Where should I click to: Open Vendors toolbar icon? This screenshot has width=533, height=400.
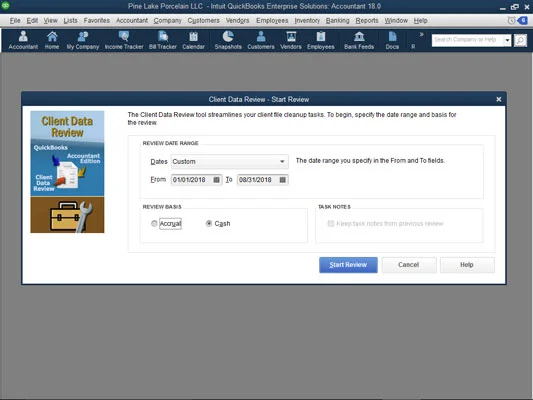coord(291,40)
